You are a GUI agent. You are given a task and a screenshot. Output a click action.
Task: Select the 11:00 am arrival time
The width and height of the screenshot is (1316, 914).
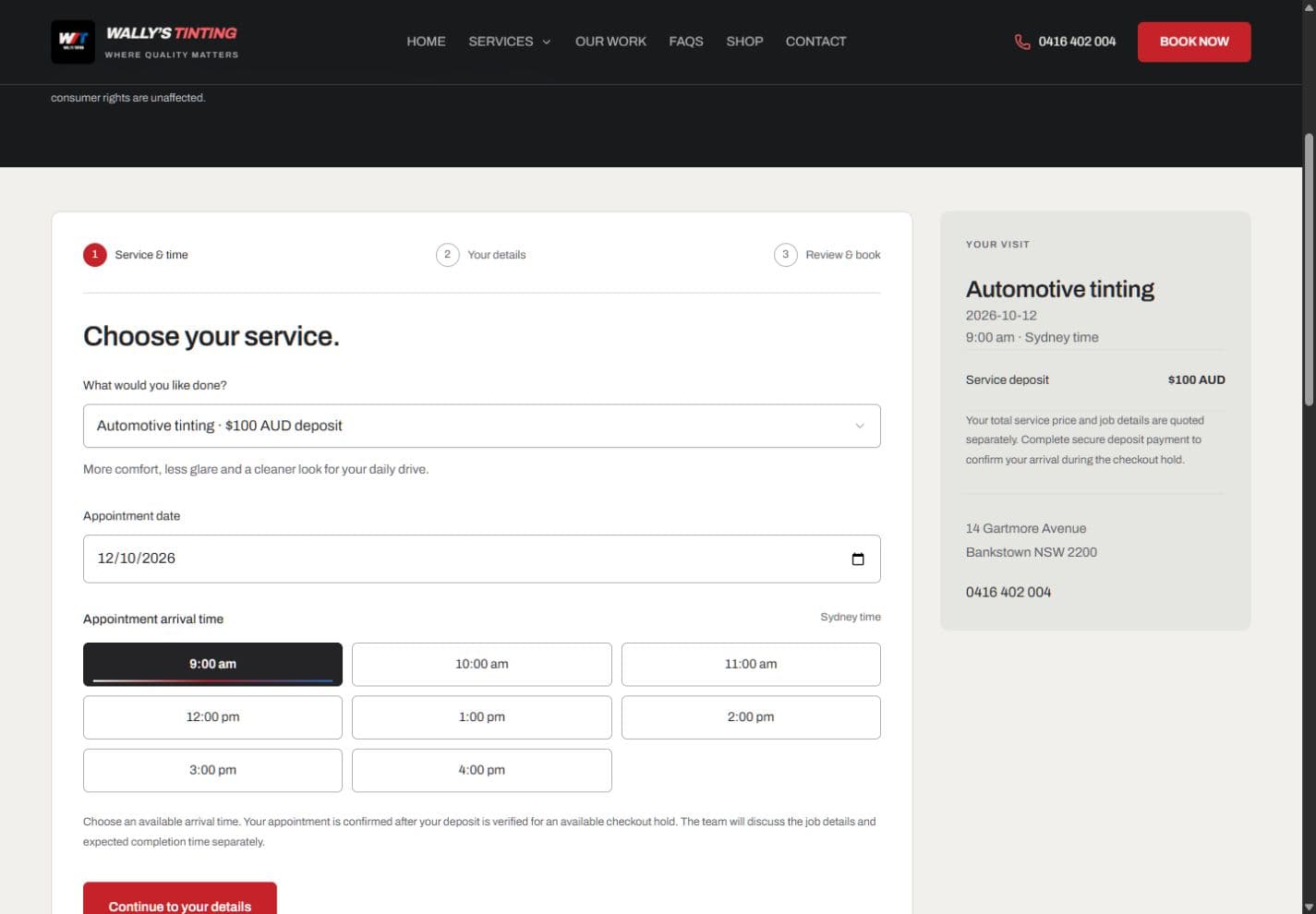coord(751,664)
